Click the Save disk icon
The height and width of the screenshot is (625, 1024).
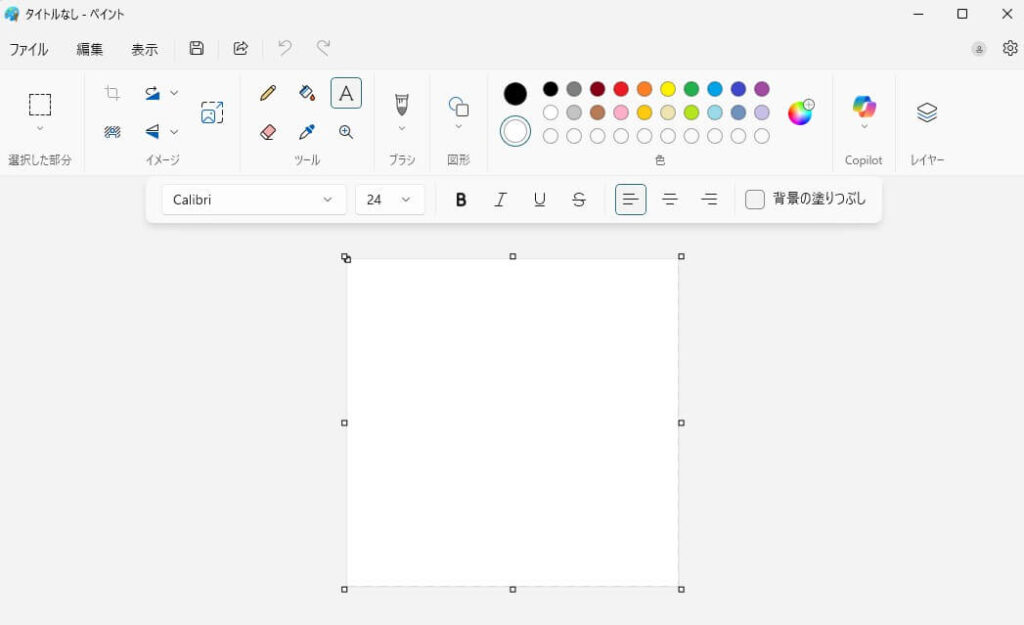click(197, 48)
